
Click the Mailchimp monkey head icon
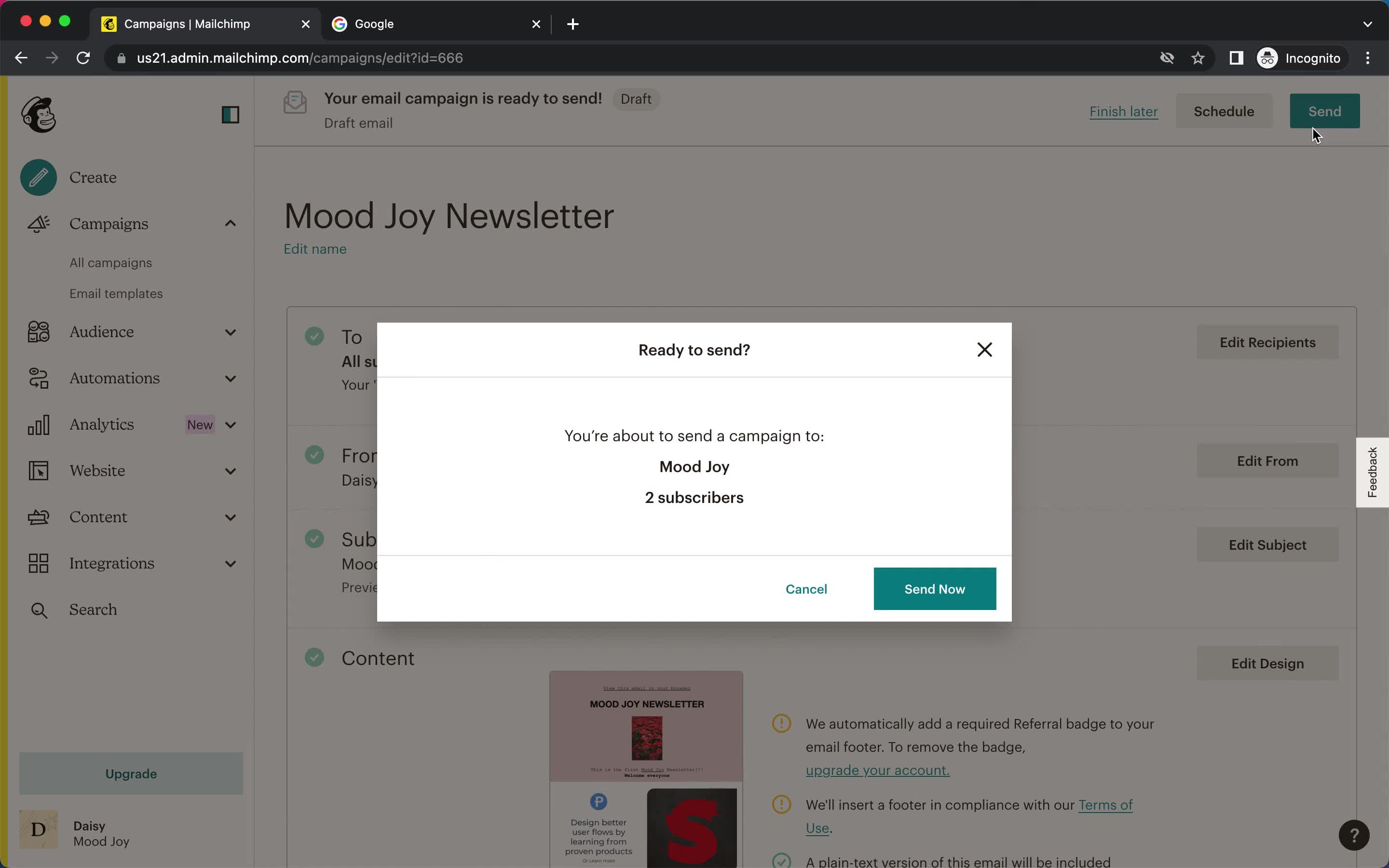tap(38, 115)
